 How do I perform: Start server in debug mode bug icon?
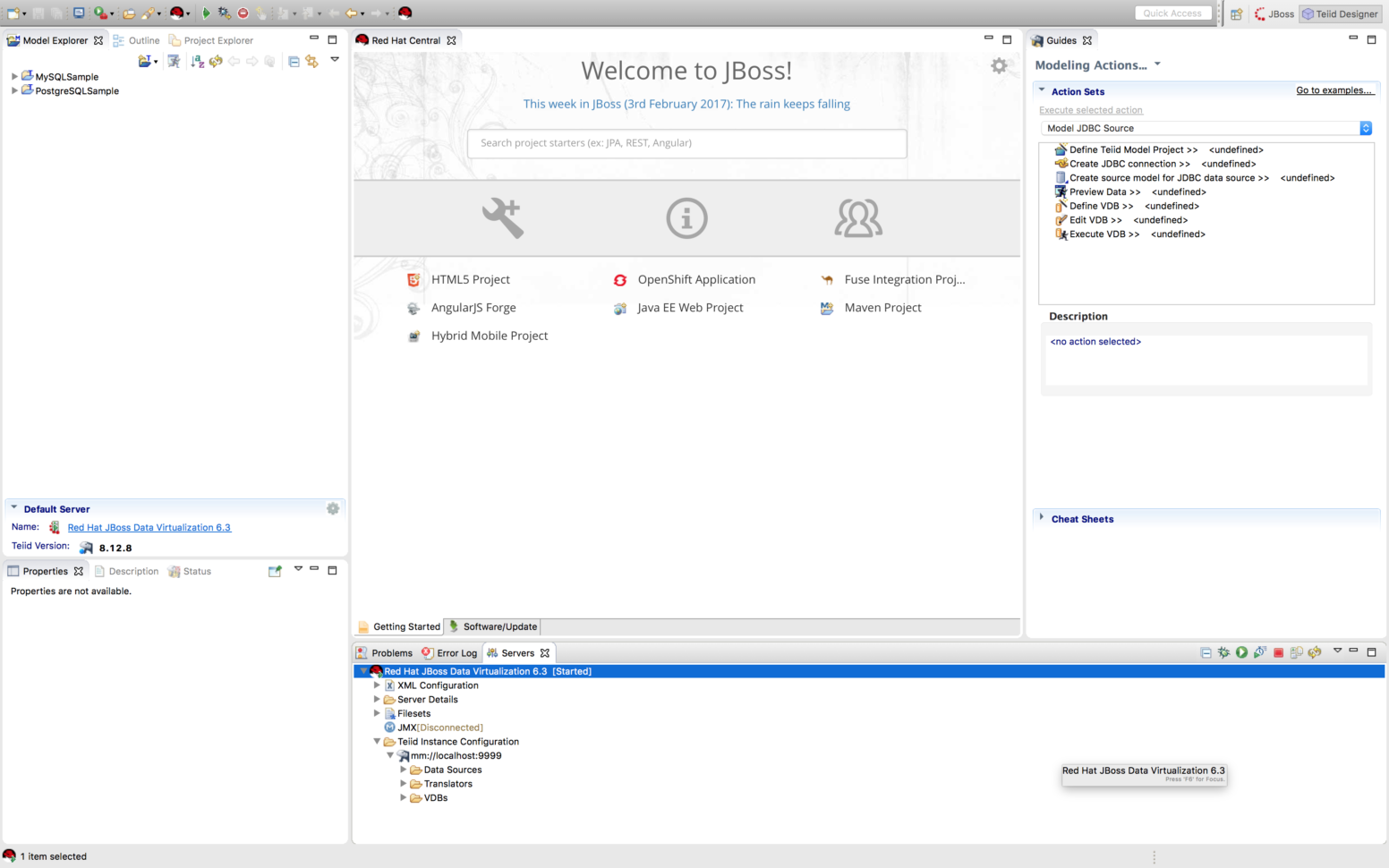click(x=1223, y=652)
